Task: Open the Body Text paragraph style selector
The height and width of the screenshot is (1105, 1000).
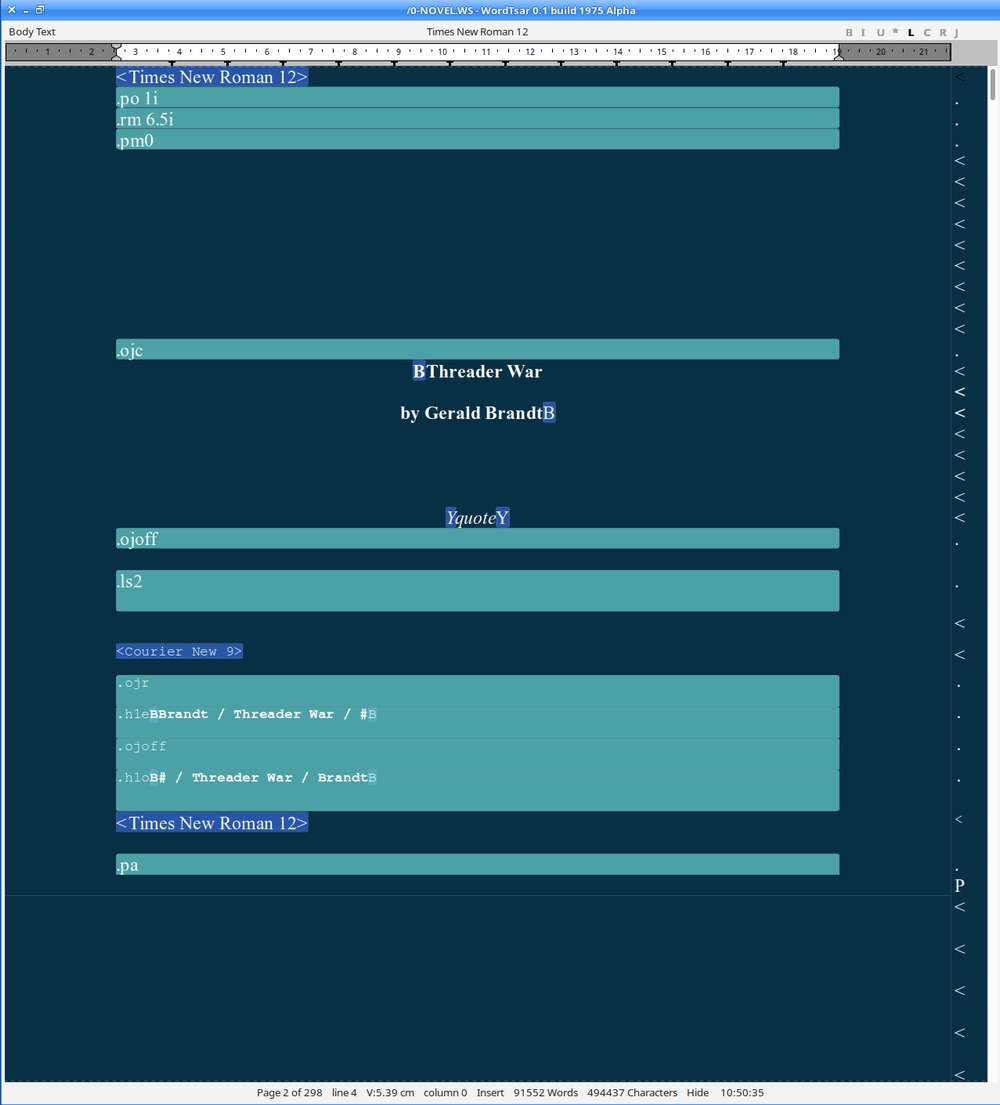Action: click(32, 32)
